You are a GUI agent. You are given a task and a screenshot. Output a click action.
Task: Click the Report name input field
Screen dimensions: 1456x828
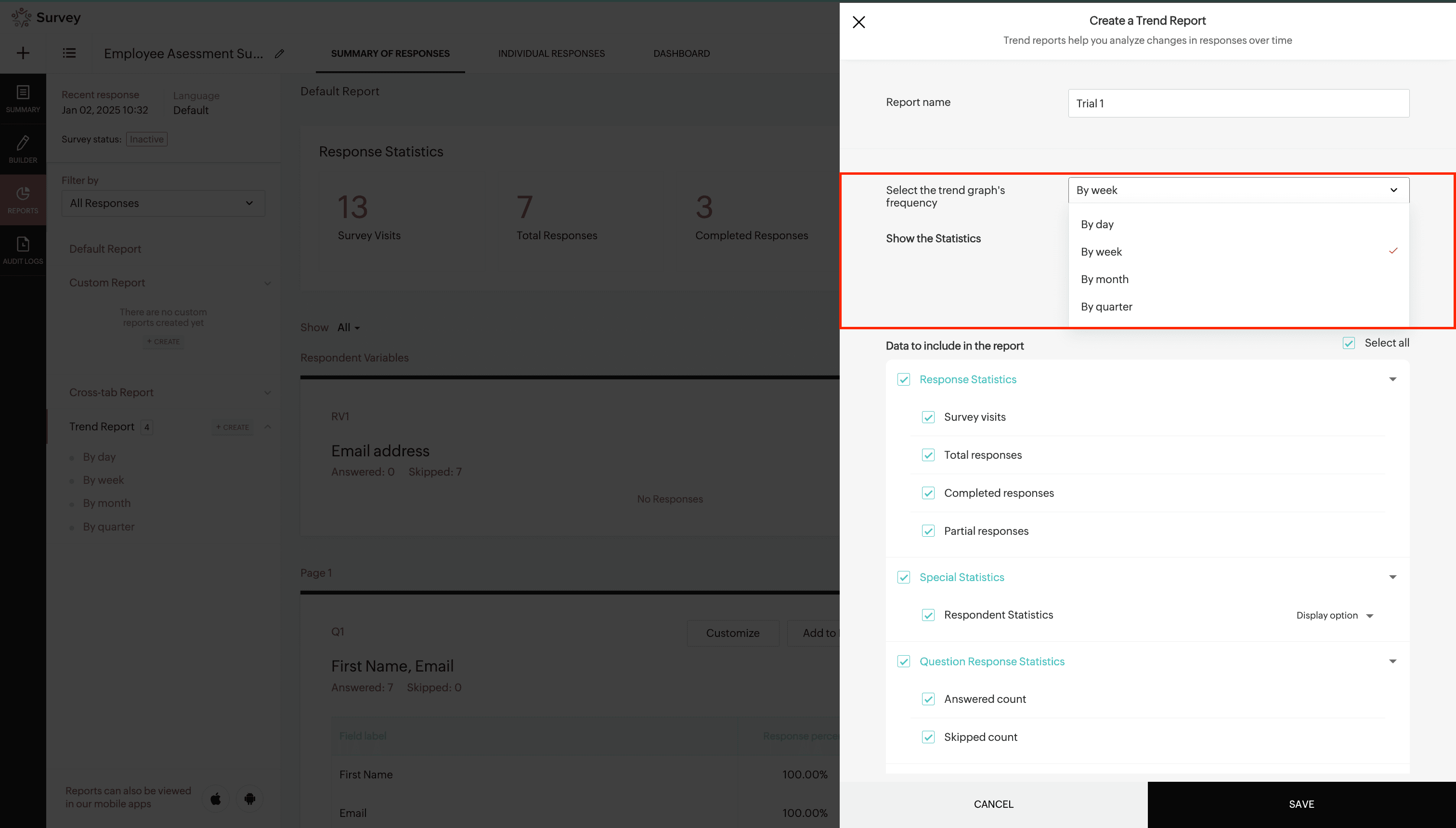[1238, 103]
